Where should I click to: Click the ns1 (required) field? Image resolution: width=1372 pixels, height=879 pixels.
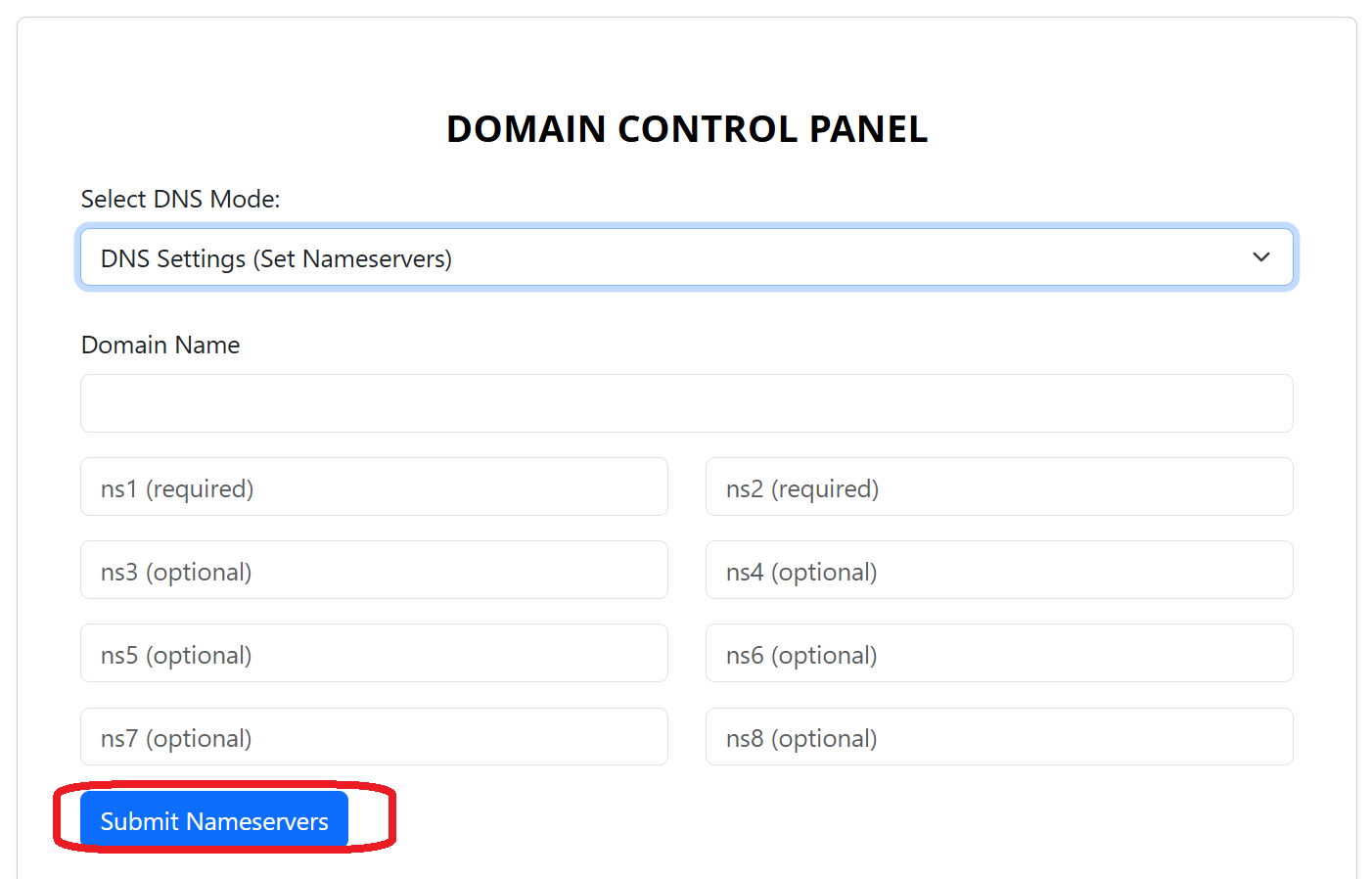(x=374, y=486)
